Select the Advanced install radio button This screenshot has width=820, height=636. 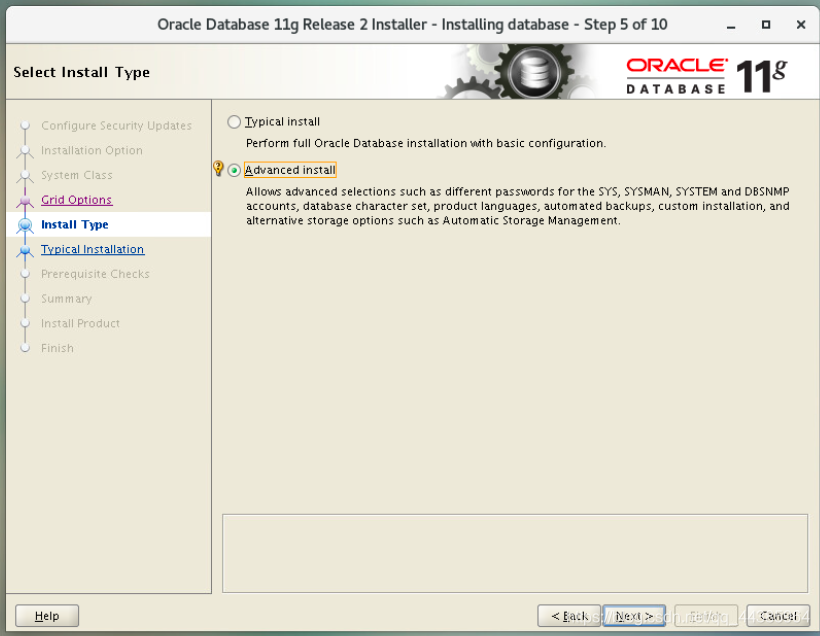coord(234,170)
